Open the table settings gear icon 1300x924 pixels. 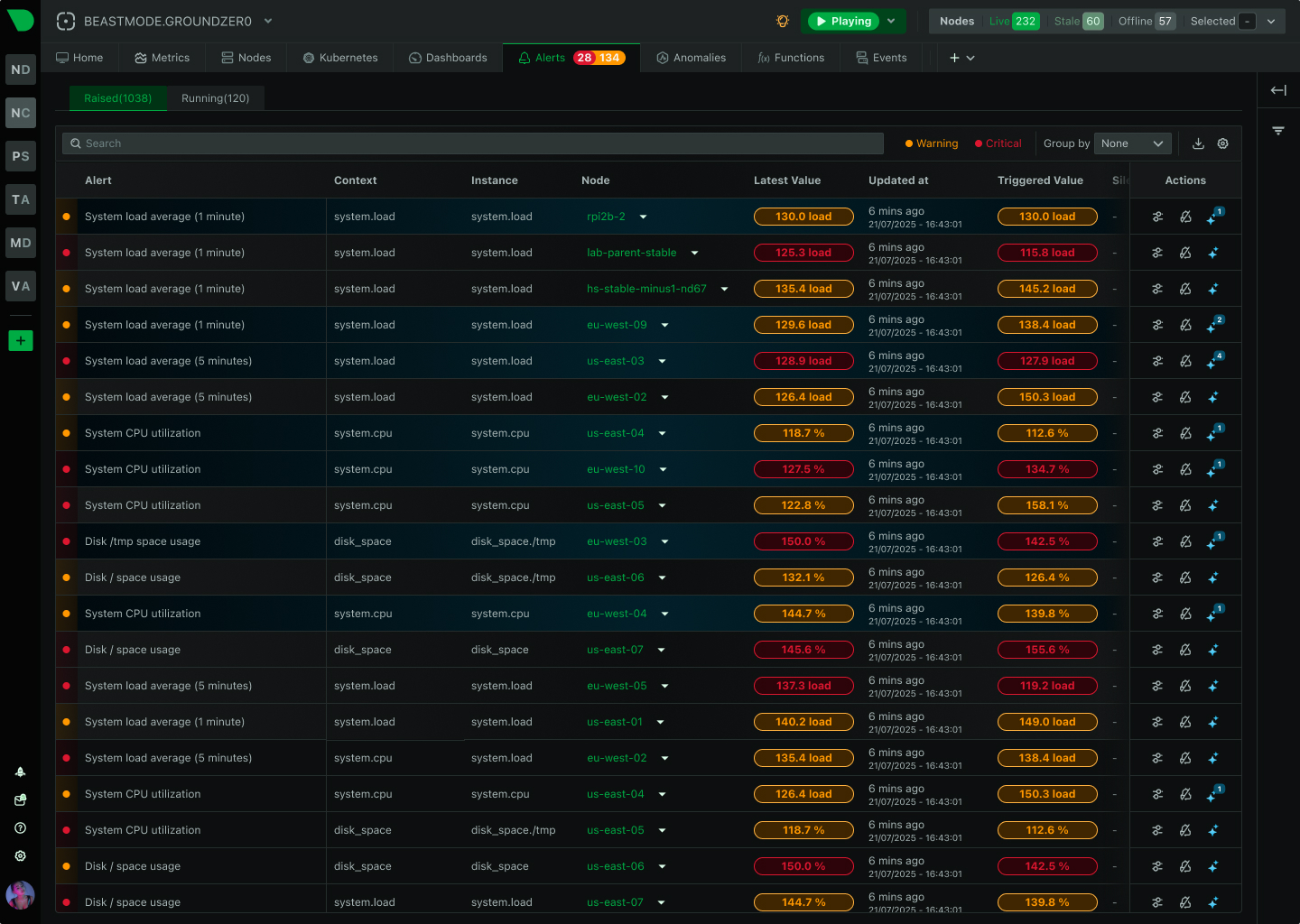[x=1223, y=143]
